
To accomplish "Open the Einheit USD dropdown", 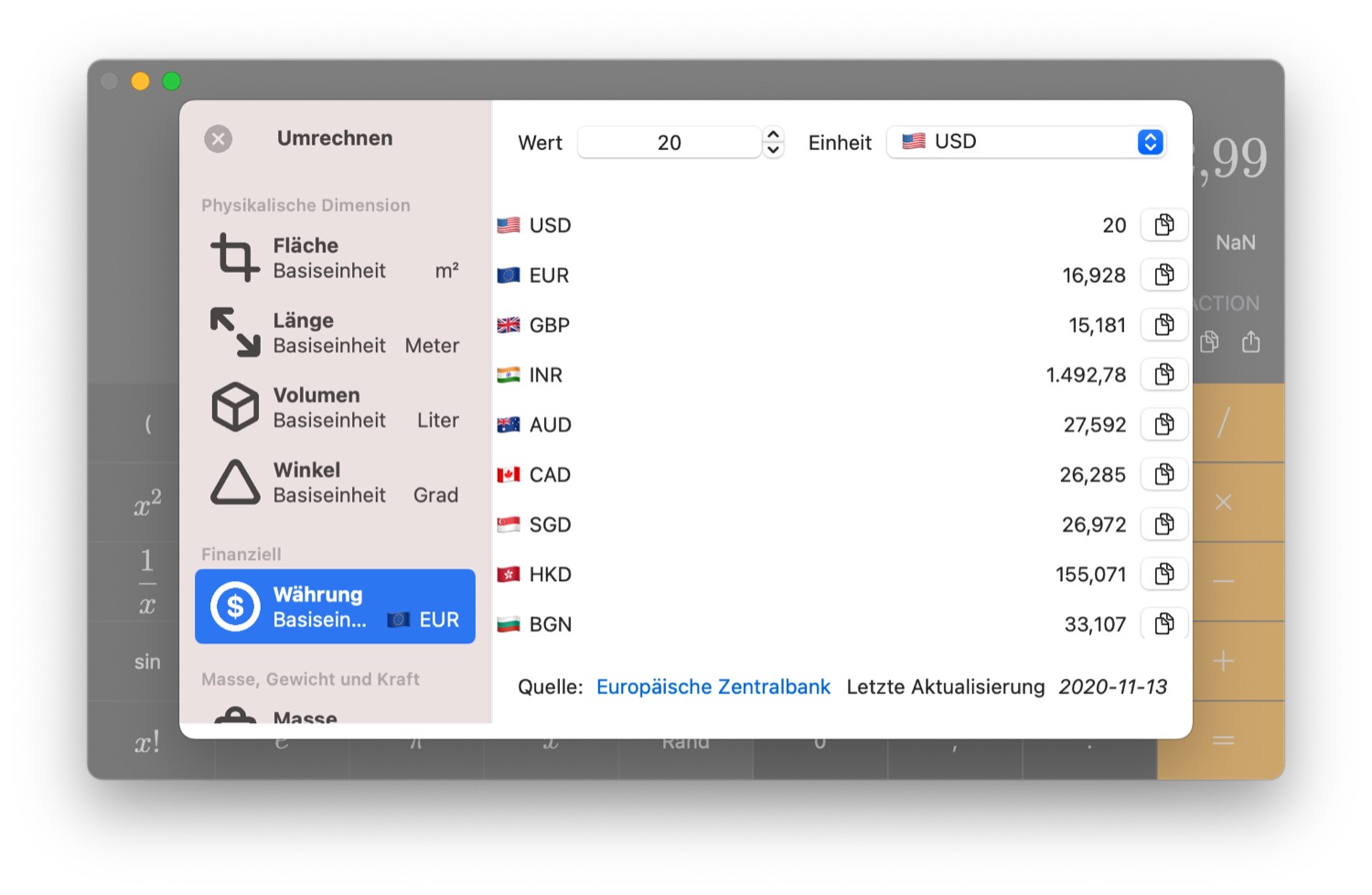I will tap(1026, 142).
